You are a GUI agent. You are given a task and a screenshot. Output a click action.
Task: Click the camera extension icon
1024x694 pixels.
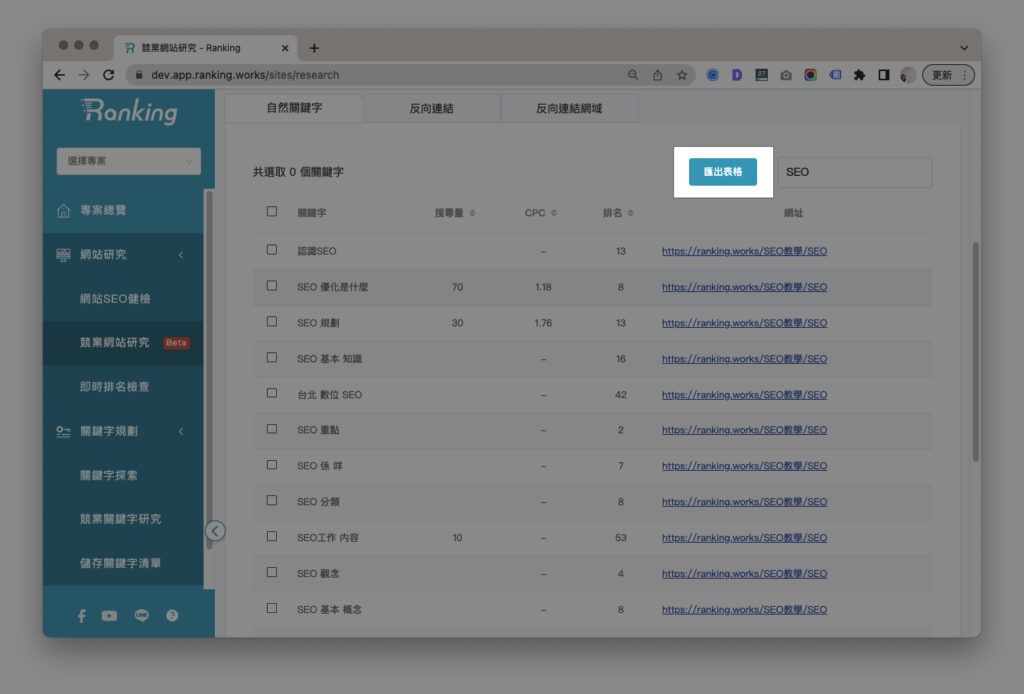click(786, 75)
